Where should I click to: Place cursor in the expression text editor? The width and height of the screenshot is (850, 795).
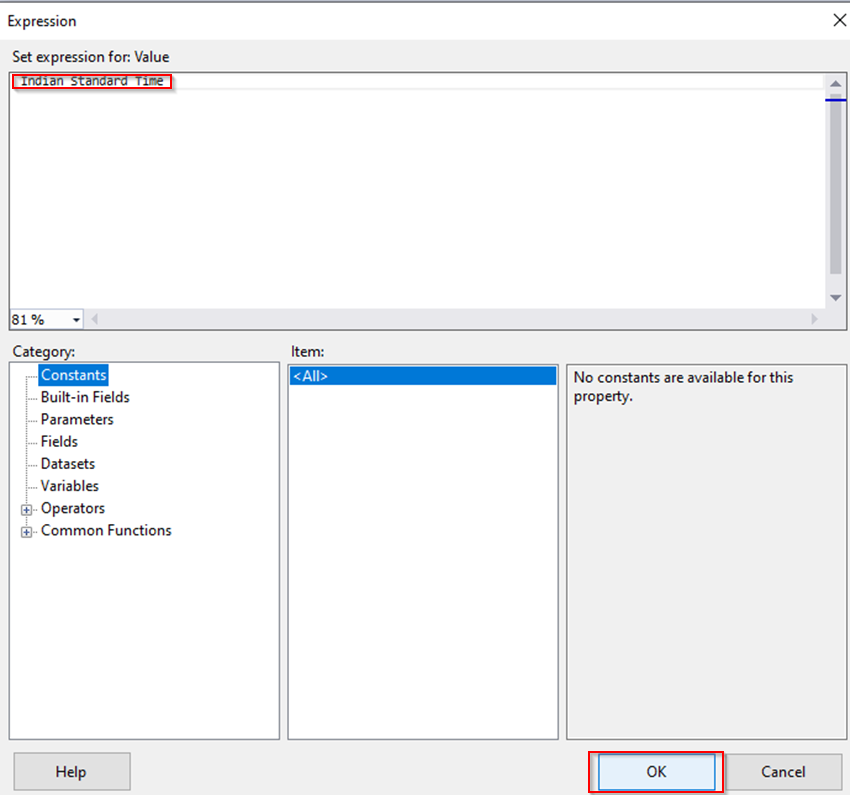tap(417, 190)
